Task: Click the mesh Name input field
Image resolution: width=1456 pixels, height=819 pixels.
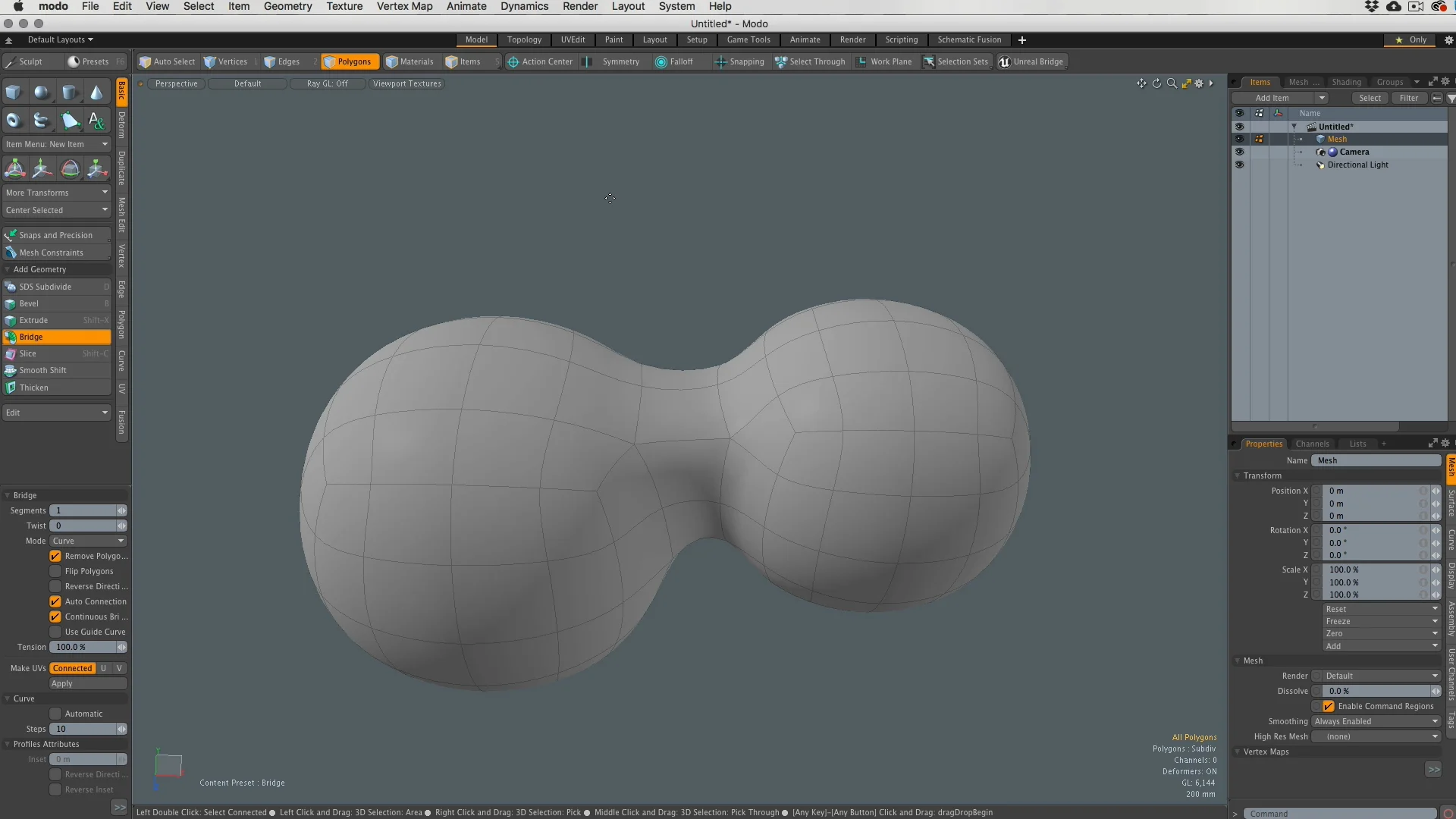Action: [x=1376, y=461]
